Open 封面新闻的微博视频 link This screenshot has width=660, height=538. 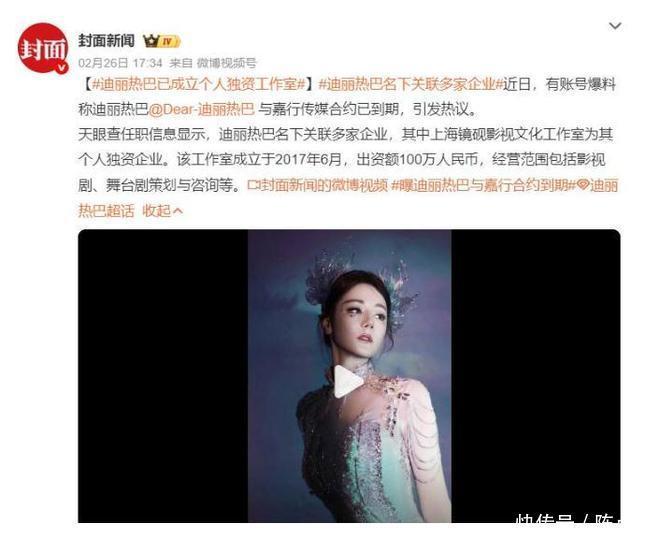point(324,185)
